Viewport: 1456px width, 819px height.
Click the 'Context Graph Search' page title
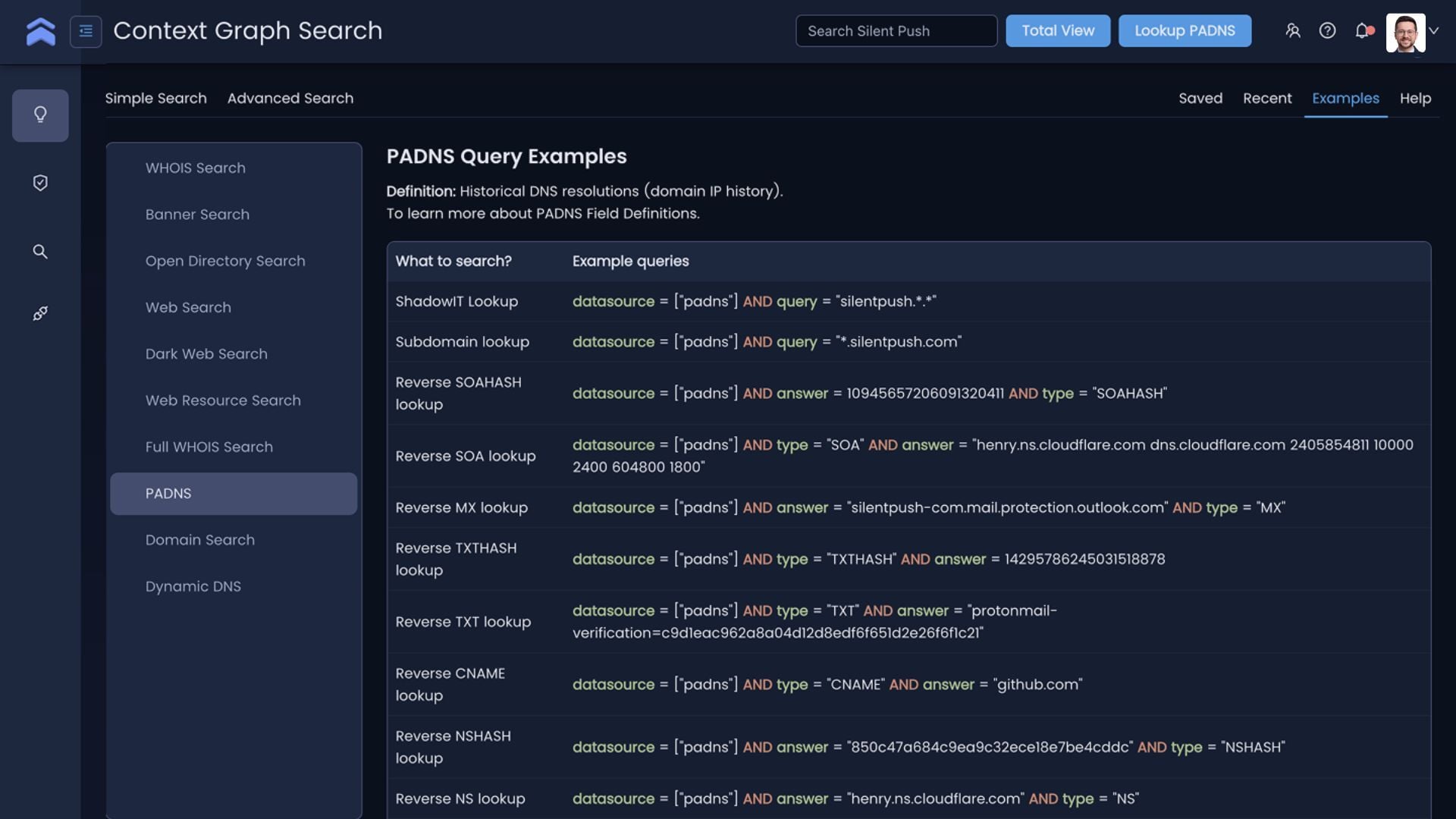247,31
